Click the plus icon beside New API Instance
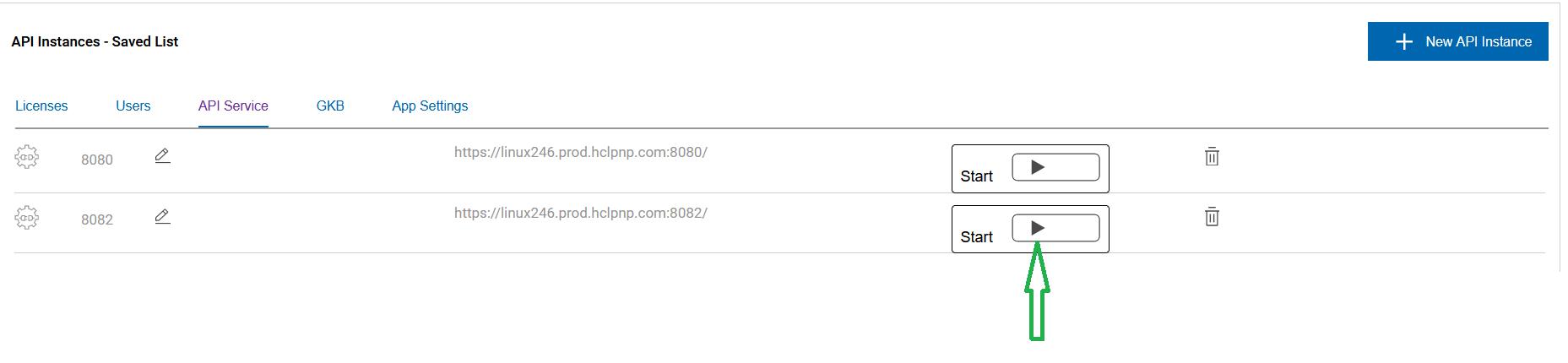The width and height of the screenshot is (1568, 363). [x=1403, y=41]
